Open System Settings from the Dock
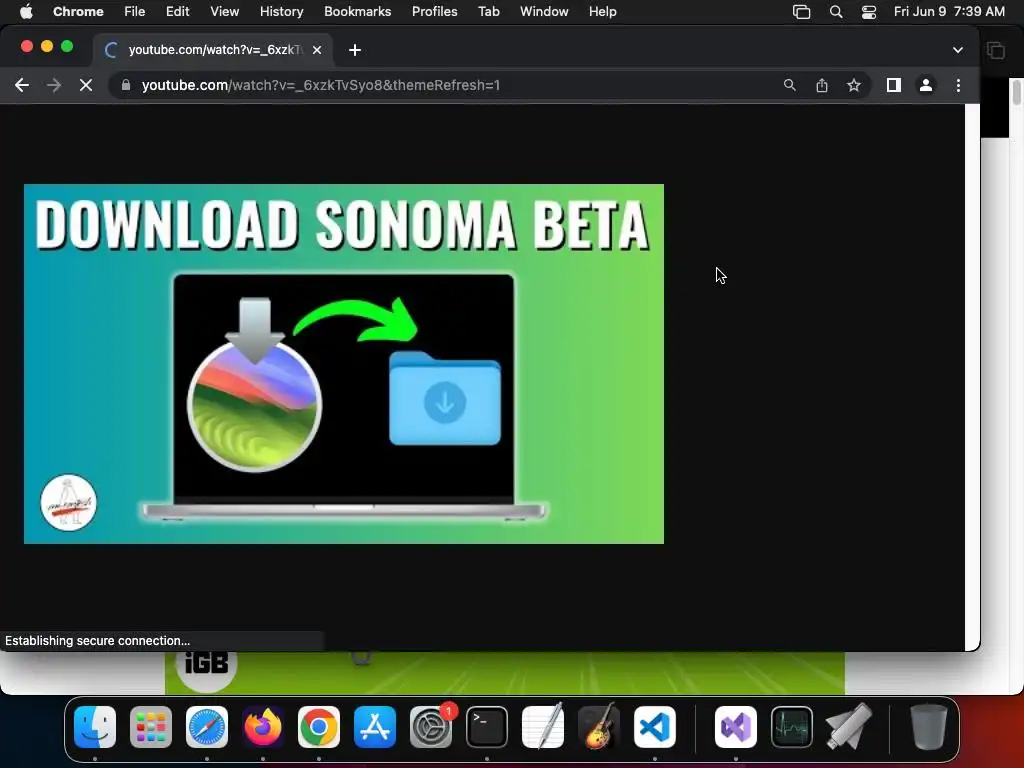The width and height of the screenshot is (1024, 768). pyautogui.click(x=431, y=727)
